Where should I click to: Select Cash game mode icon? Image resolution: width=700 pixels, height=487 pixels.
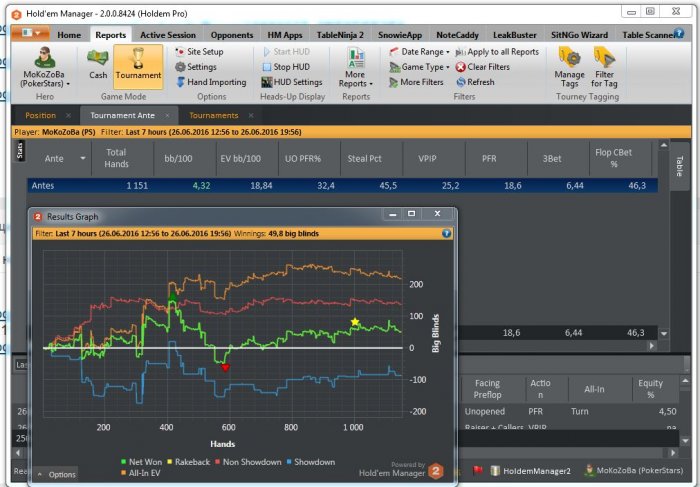(98, 64)
